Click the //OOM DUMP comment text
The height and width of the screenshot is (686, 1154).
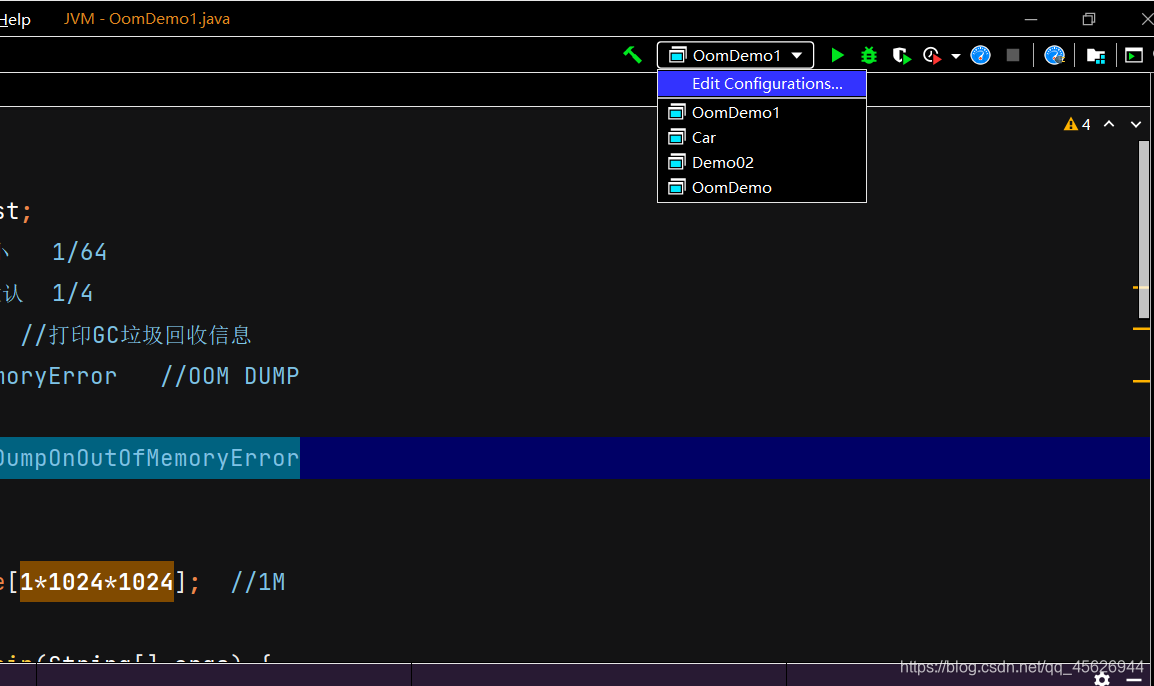[230, 376]
